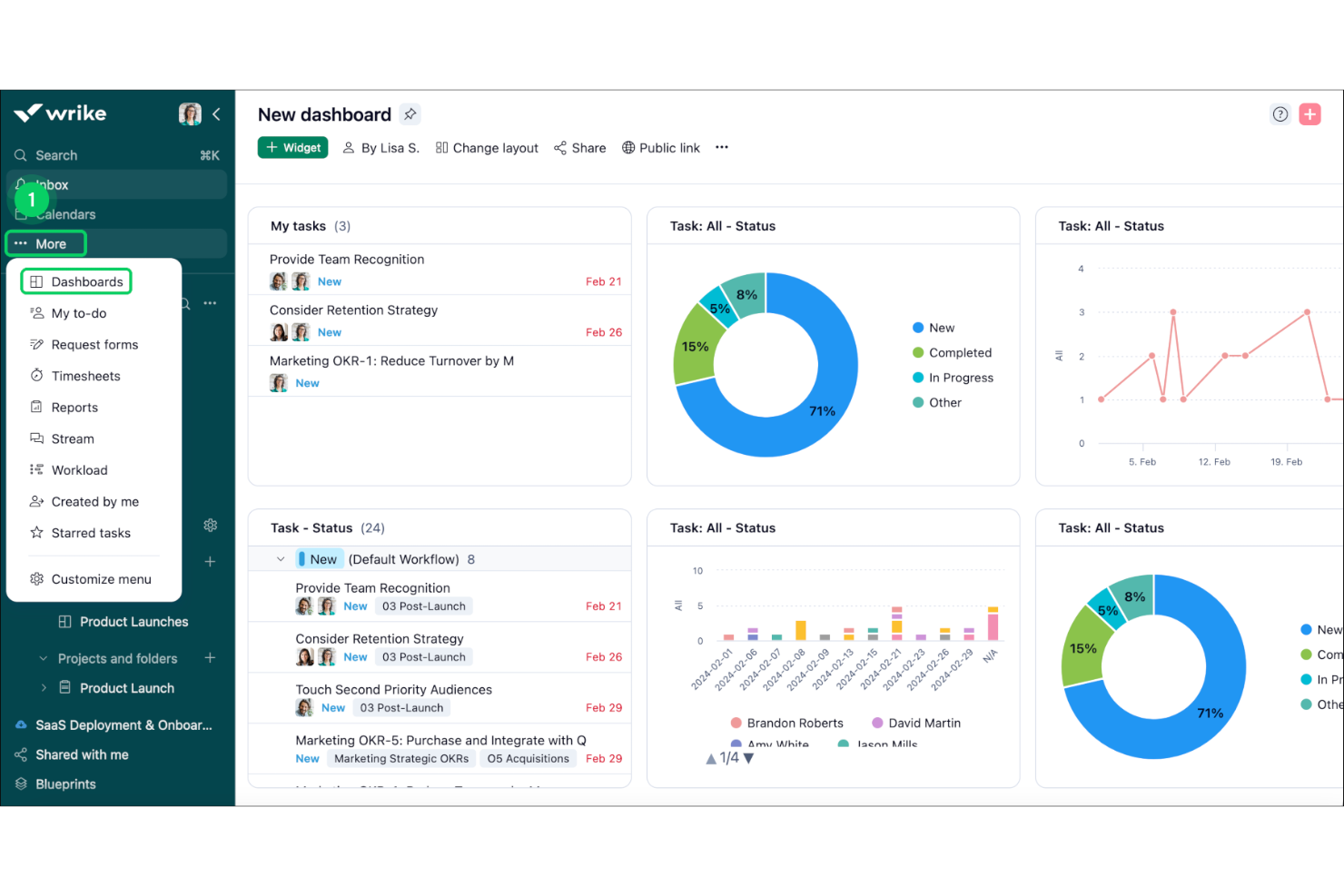The height and width of the screenshot is (896, 1344).
Task: Expand the Product Launch folder
Action: (x=43, y=688)
